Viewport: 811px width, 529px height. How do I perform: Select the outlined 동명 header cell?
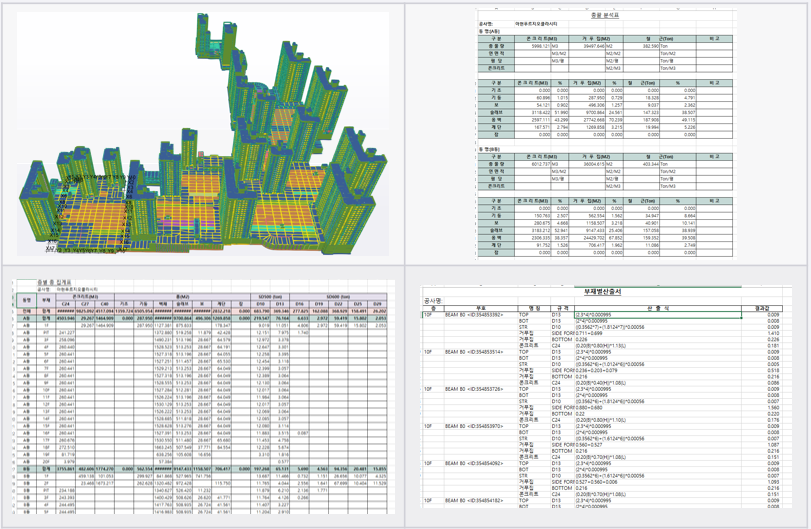26,300
